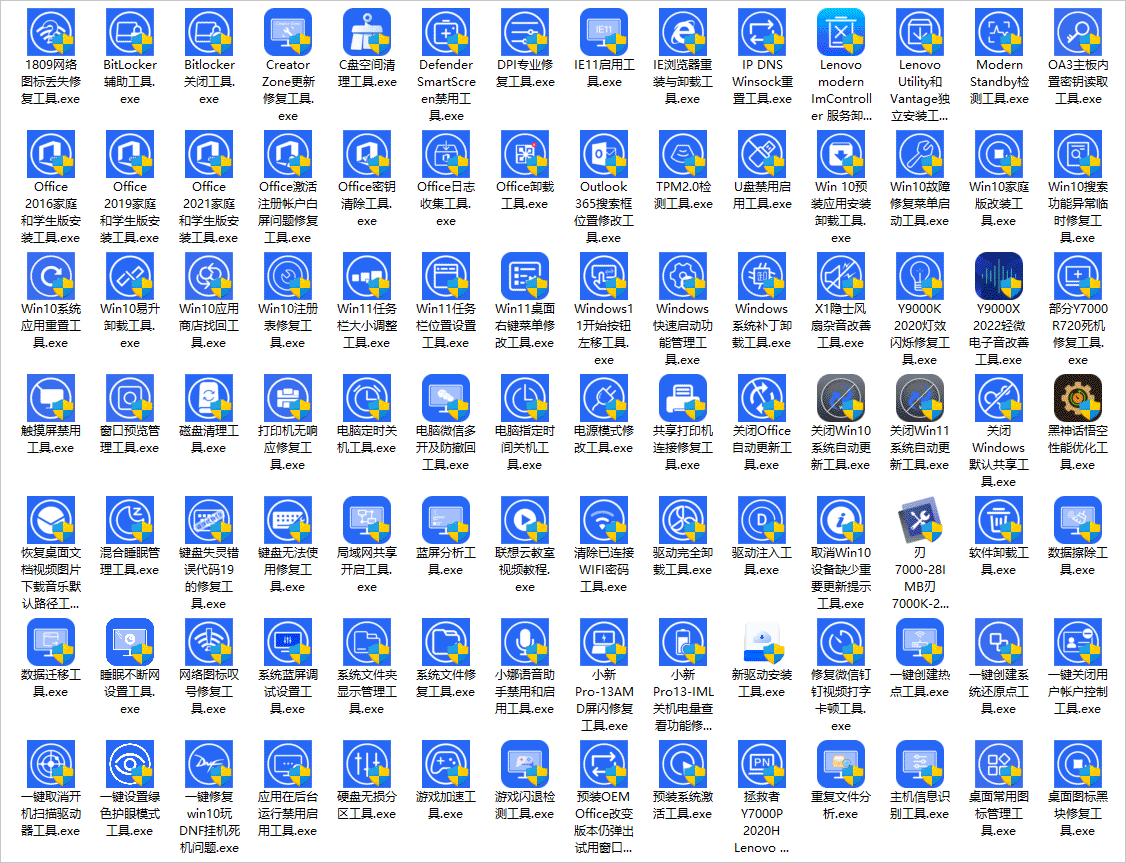
Task: Select the 电脑定时关机工具.exe icon
Action: (x=367, y=399)
